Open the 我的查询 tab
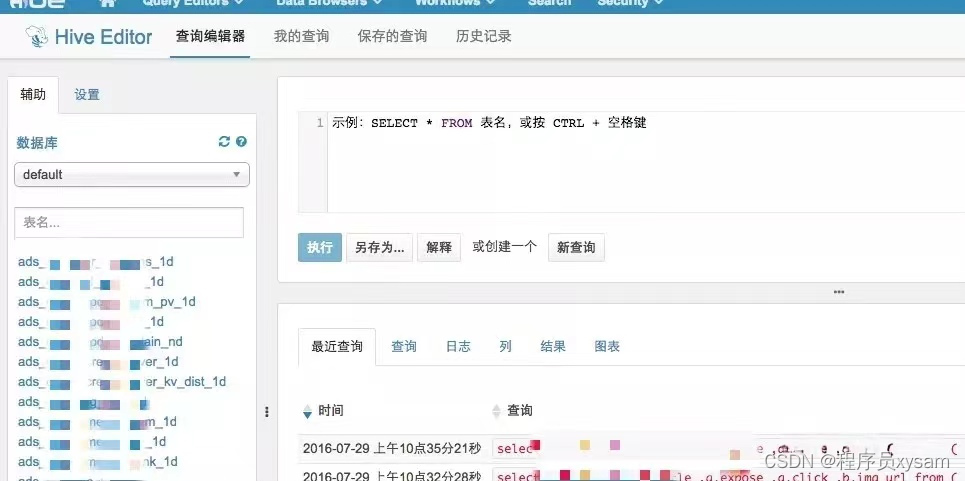This screenshot has height=481, width=965. [x=302, y=36]
